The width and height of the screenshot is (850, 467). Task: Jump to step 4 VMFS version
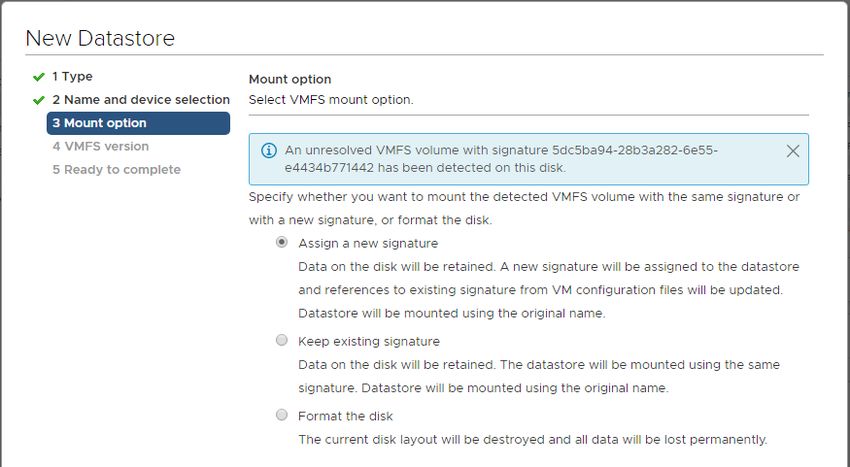pos(100,146)
